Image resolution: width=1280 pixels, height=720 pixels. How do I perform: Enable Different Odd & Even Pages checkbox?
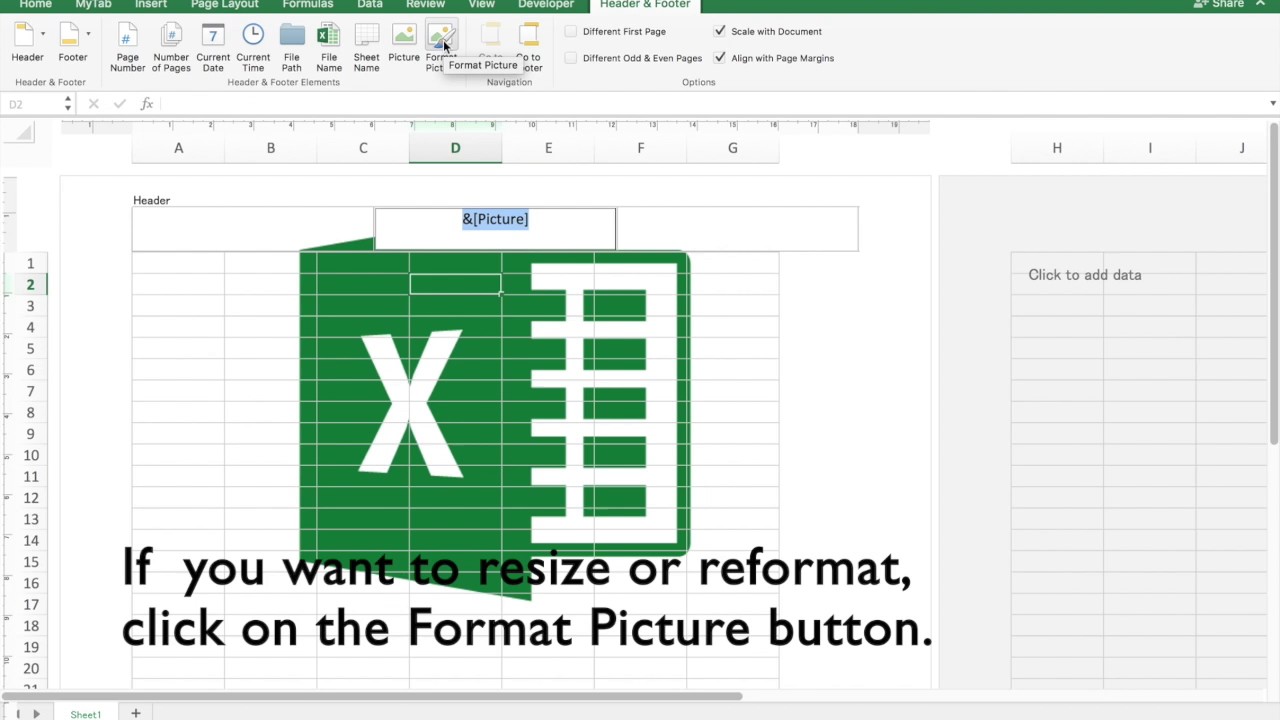coord(571,58)
